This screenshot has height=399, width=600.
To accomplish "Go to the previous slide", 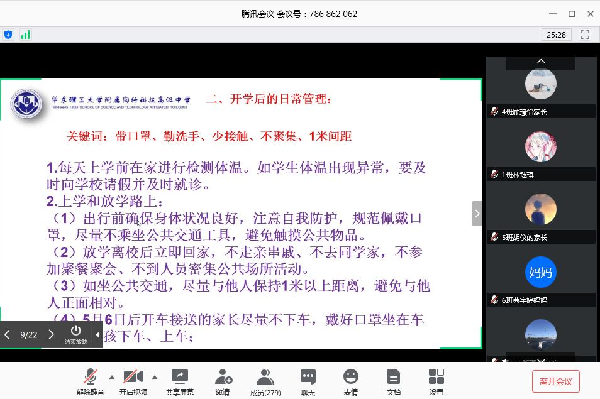I will pyautogui.click(x=7, y=335).
